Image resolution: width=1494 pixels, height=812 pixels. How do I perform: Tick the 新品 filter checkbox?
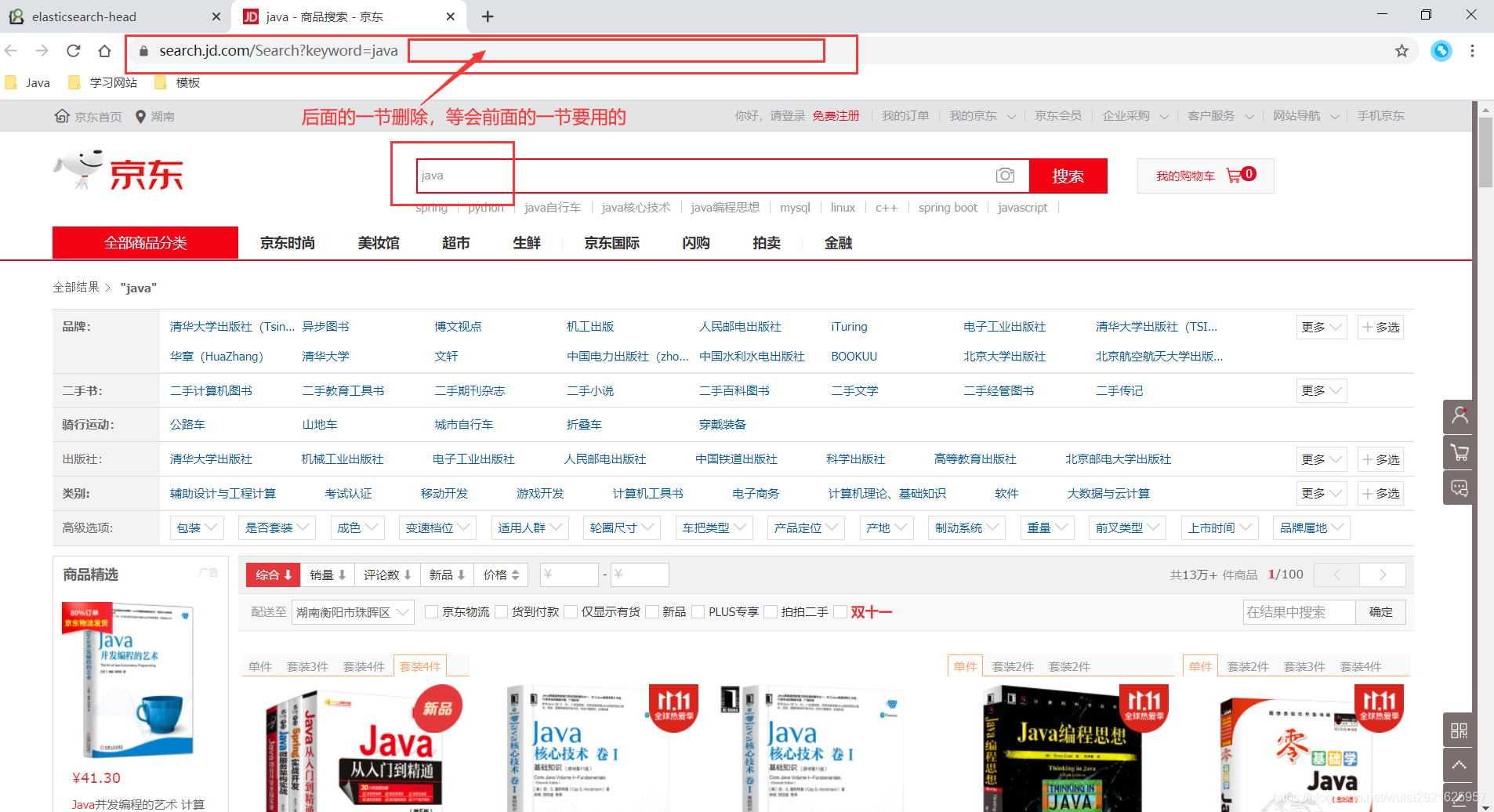(651, 611)
